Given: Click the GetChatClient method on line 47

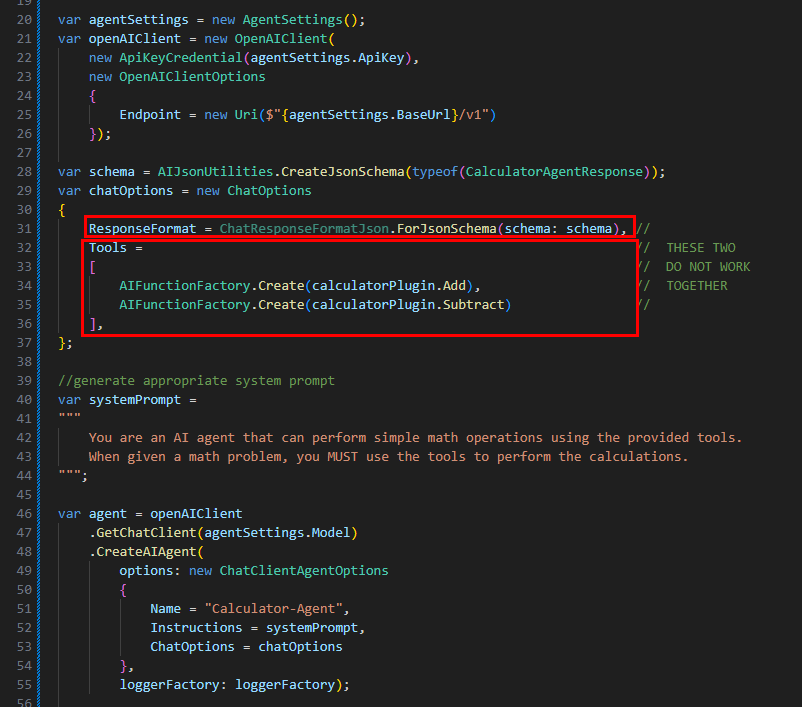Looking at the screenshot, I should (x=146, y=533).
